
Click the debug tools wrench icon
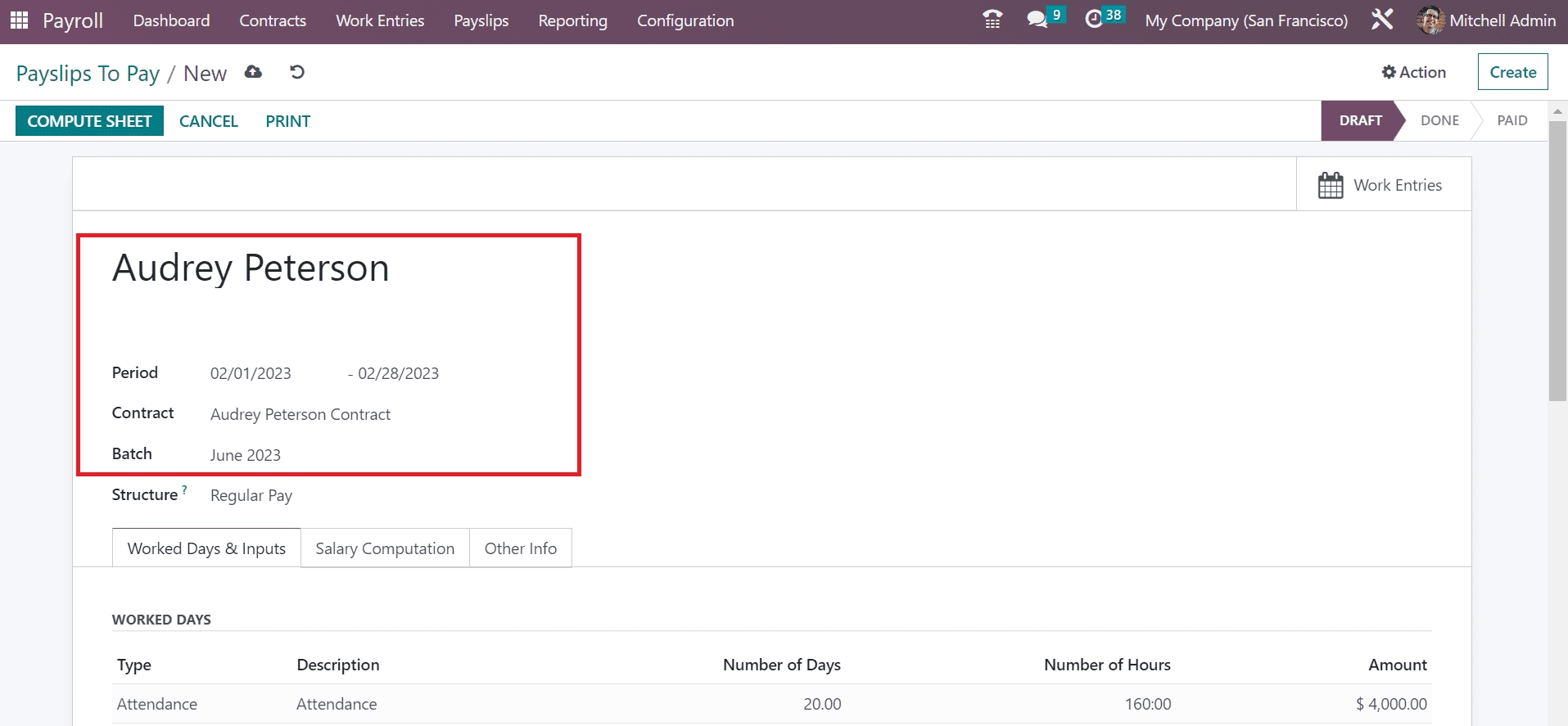pyautogui.click(x=1382, y=20)
